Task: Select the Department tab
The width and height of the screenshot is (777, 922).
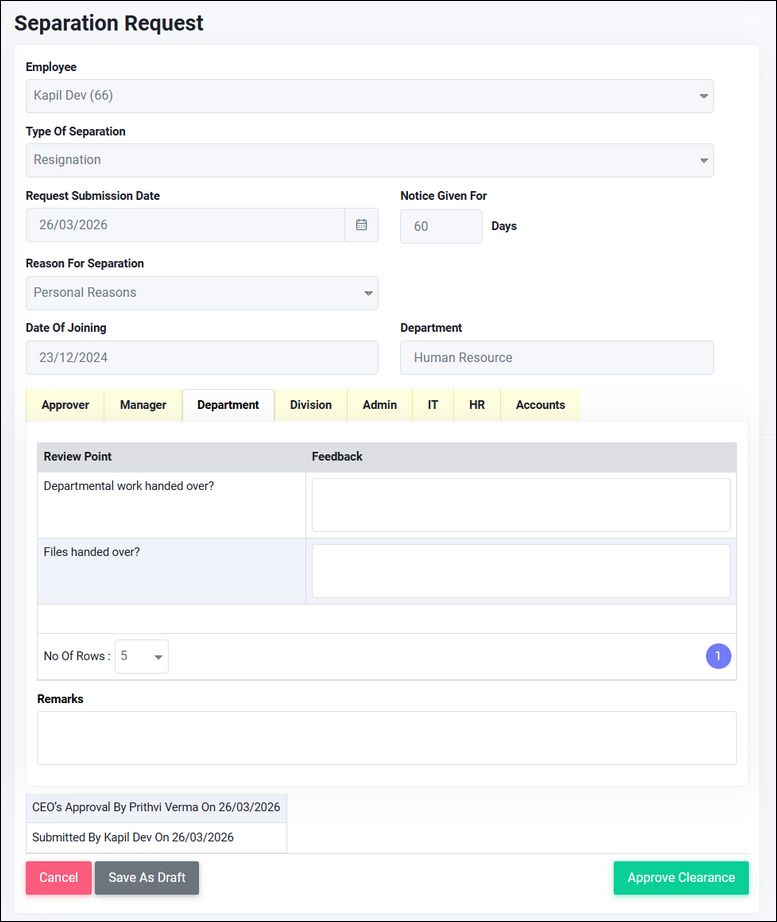Action: coord(228,405)
